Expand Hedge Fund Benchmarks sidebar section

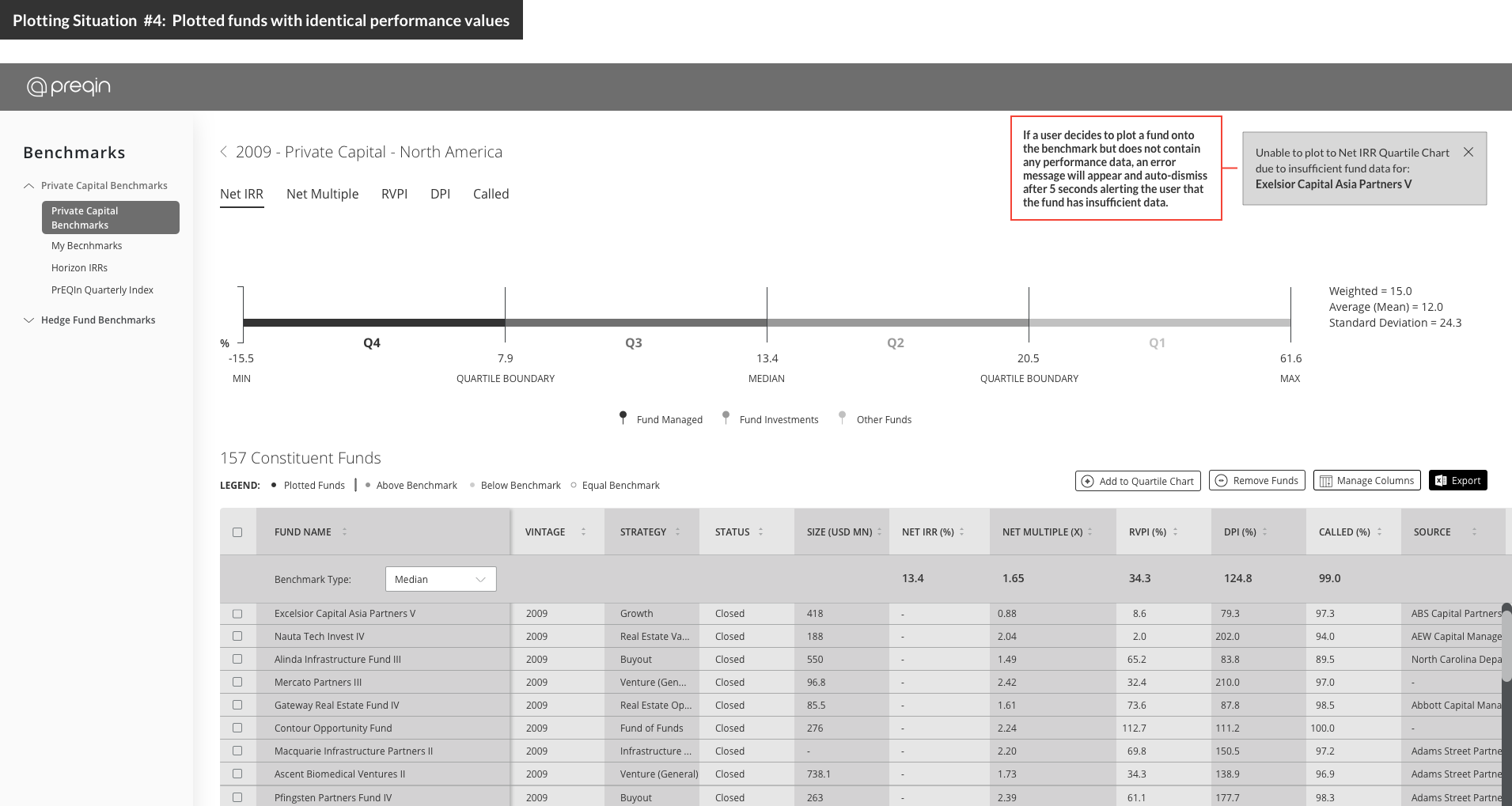click(29, 320)
